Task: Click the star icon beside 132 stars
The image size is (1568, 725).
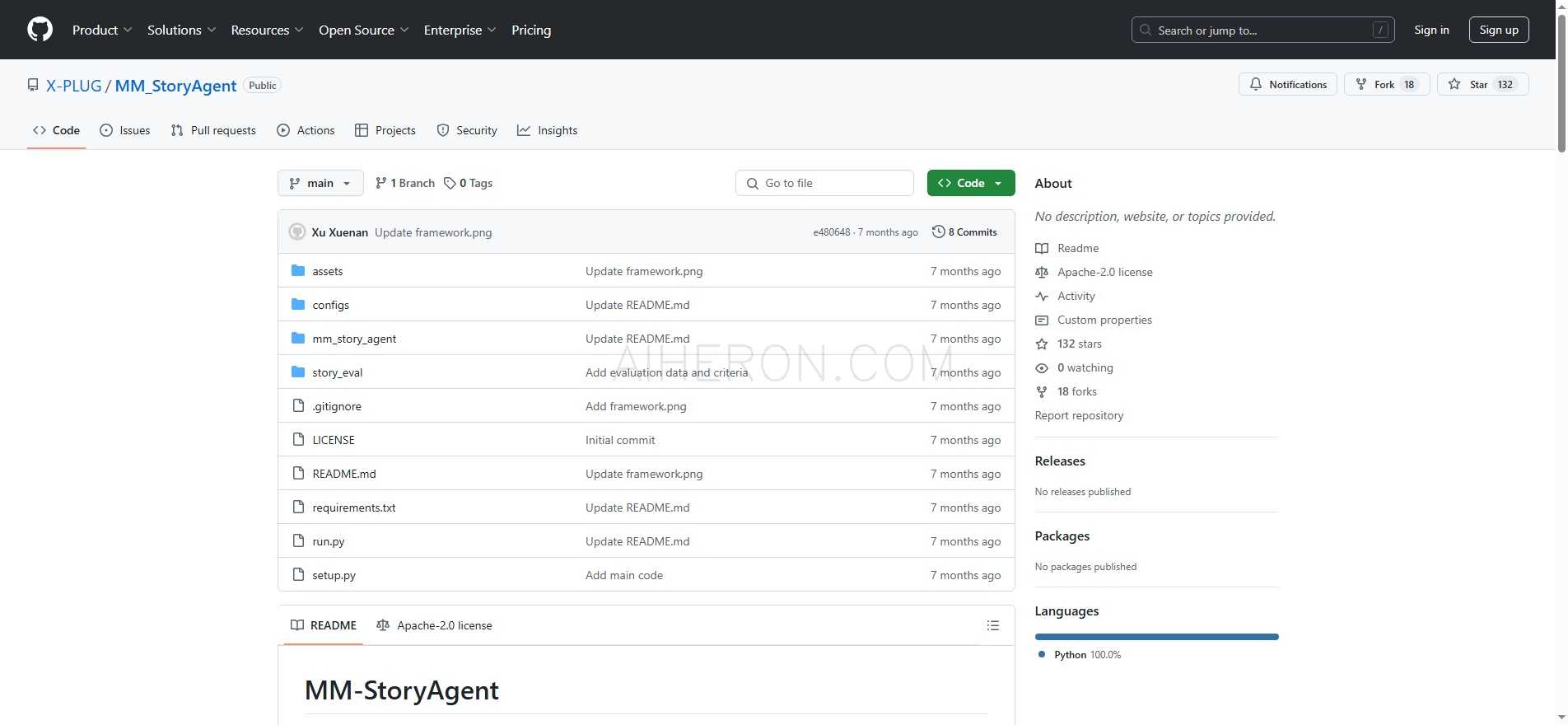Action: [x=1042, y=344]
